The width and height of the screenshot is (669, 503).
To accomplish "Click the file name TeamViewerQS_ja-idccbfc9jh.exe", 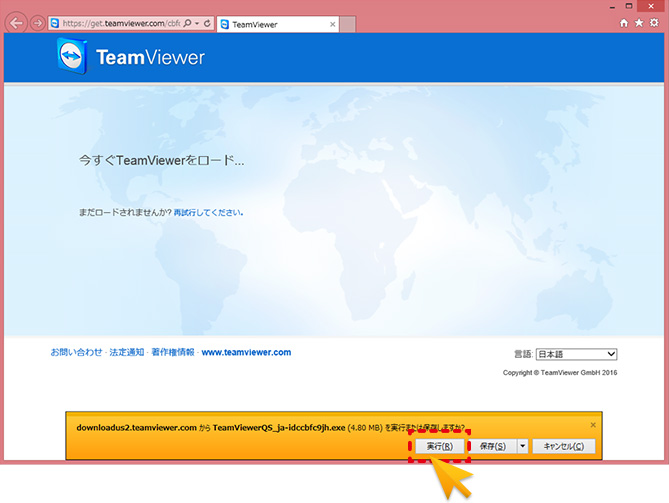I will [279, 427].
